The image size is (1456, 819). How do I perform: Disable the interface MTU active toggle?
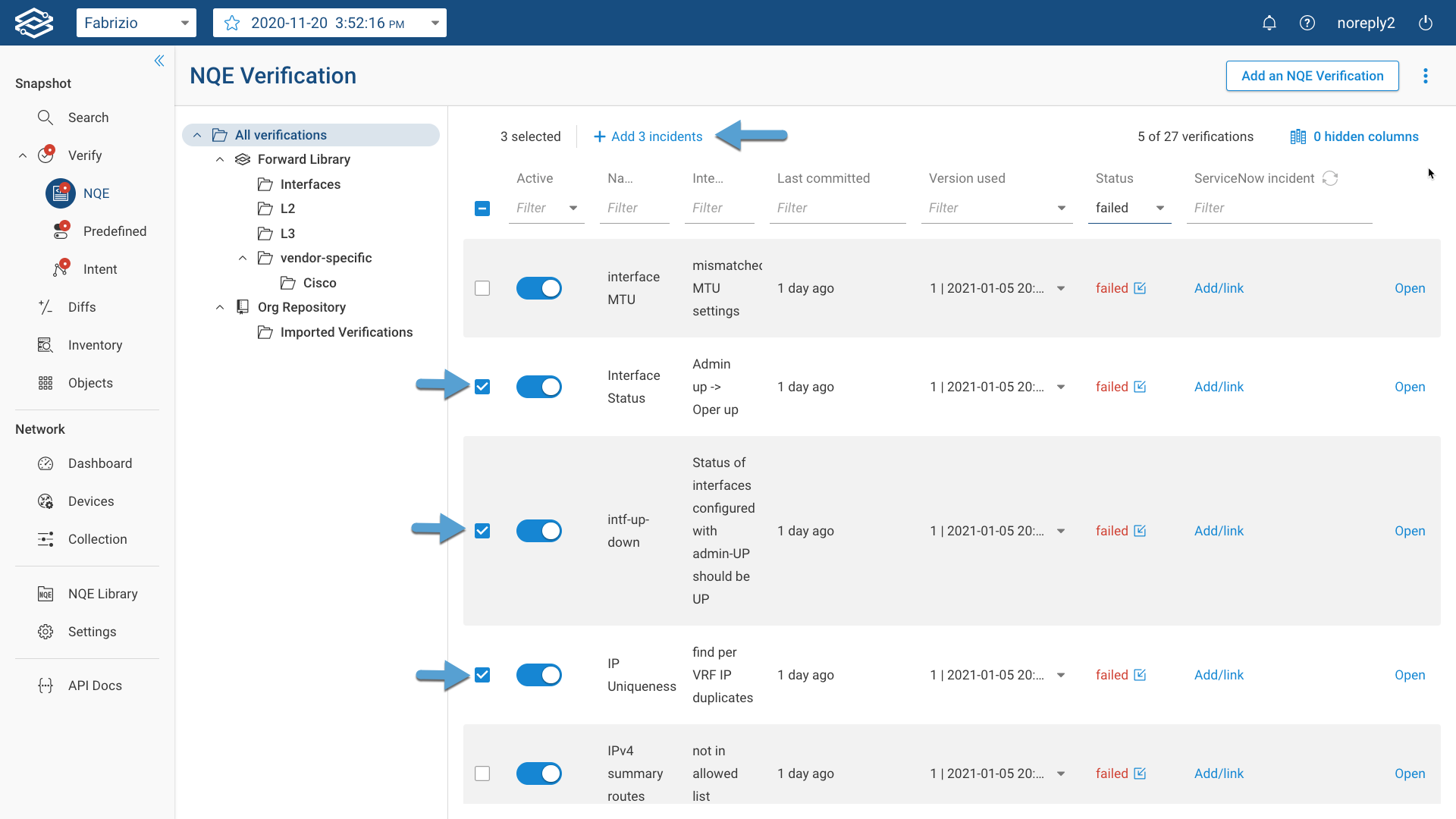coord(538,288)
